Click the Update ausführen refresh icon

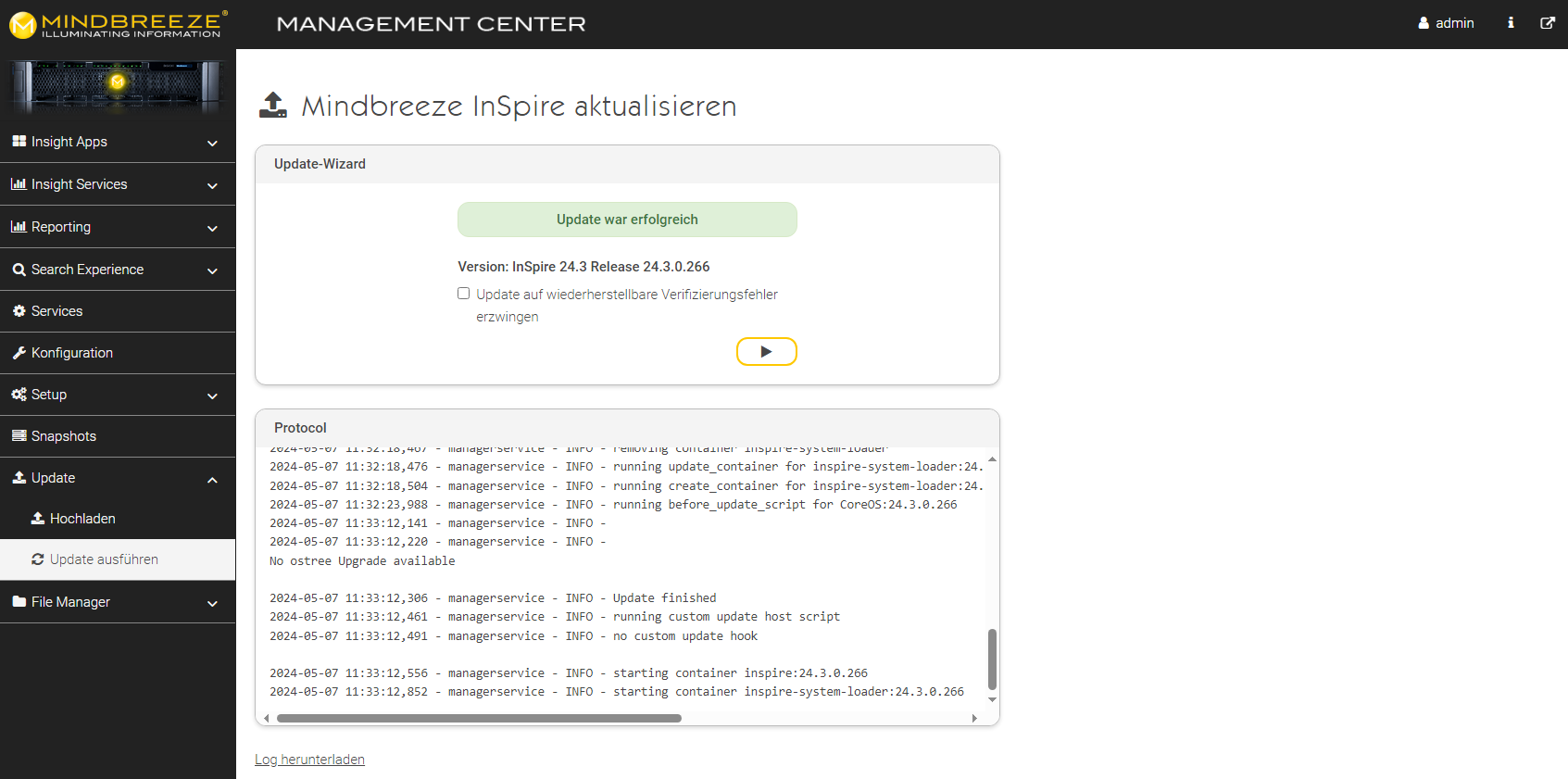click(38, 559)
